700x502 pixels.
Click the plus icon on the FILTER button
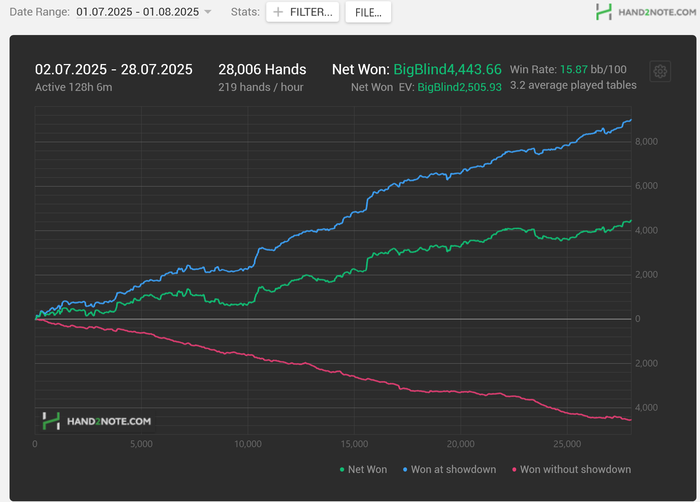point(278,12)
